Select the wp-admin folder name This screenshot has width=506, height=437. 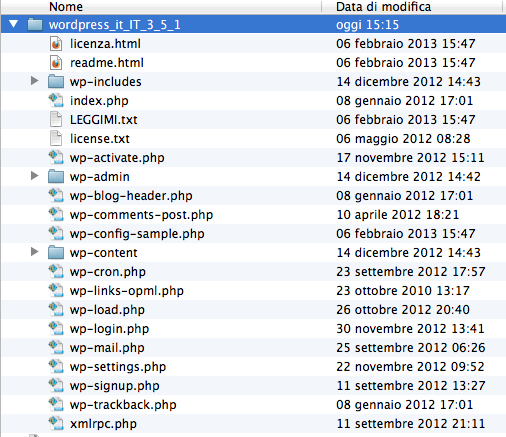pos(100,177)
